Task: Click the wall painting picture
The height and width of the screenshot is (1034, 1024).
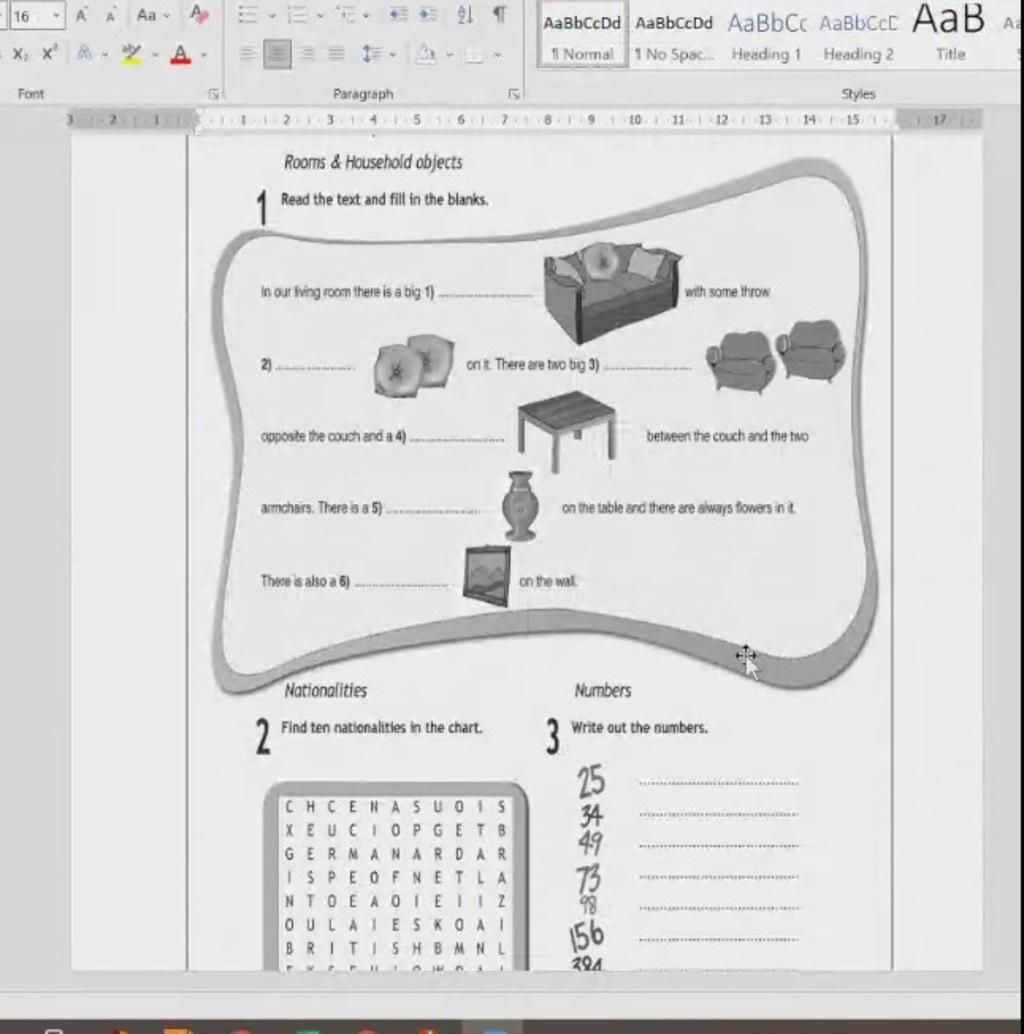Action: coord(487,575)
